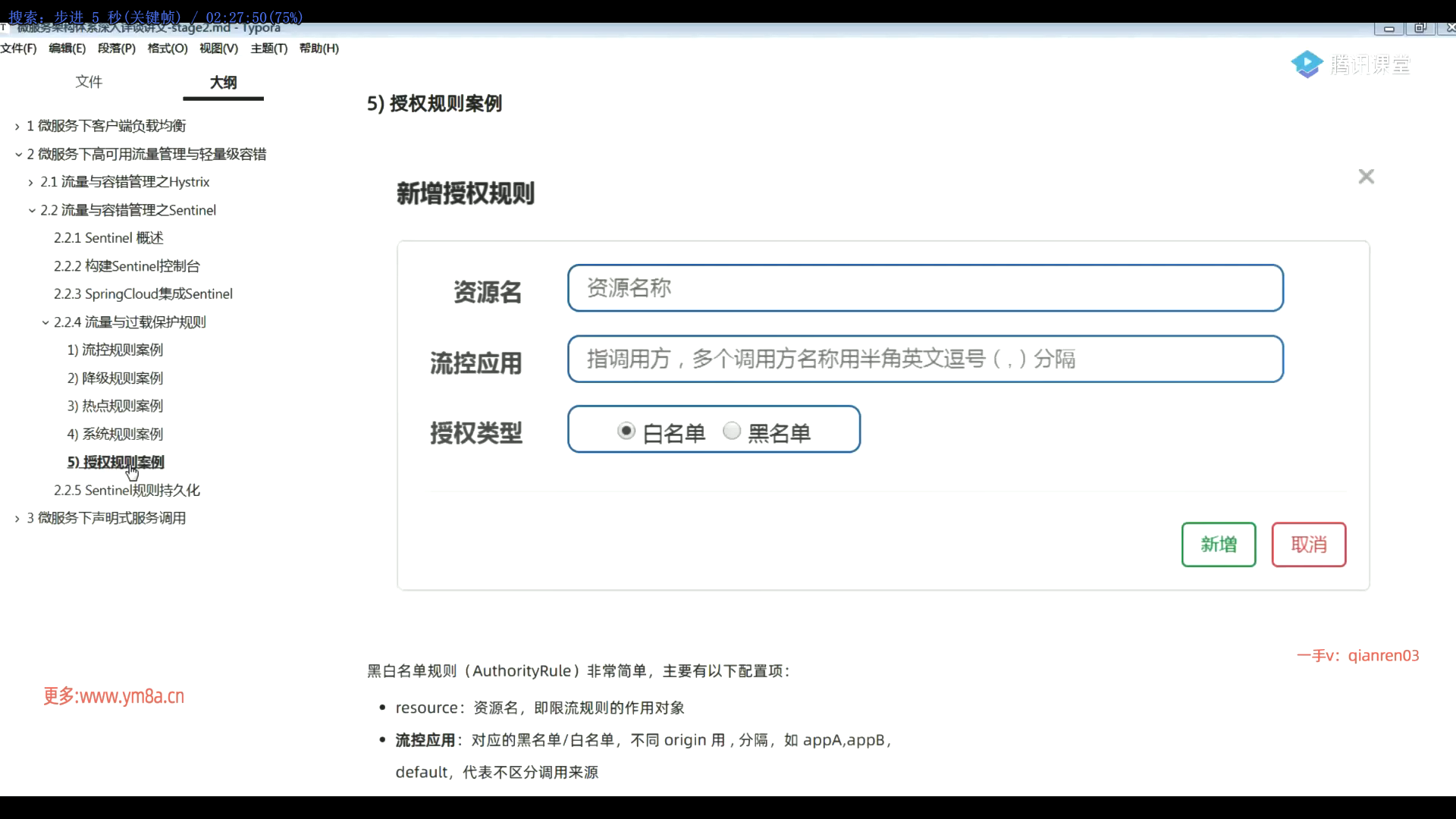Click the 资源名称 input field
The width and height of the screenshot is (1456, 819).
pyautogui.click(x=924, y=288)
